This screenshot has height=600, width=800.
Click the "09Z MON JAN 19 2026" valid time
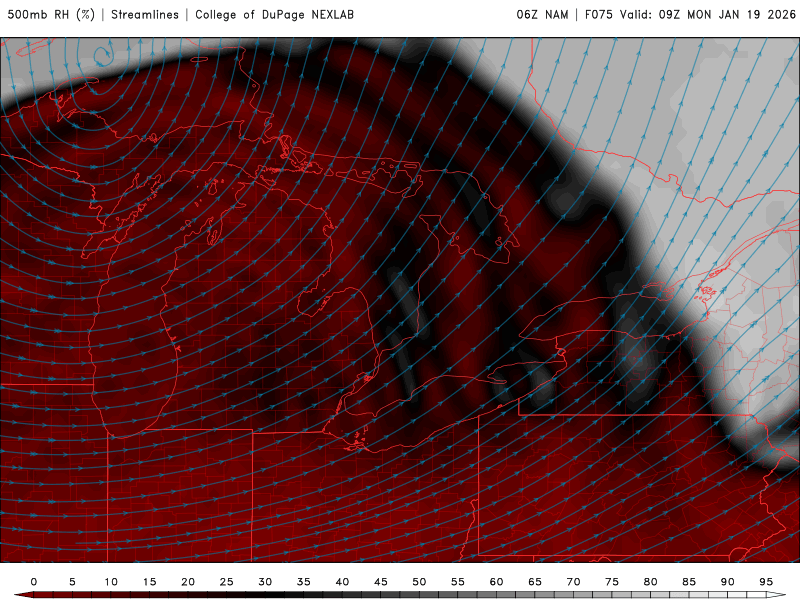pyautogui.click(x=727, y=15)
